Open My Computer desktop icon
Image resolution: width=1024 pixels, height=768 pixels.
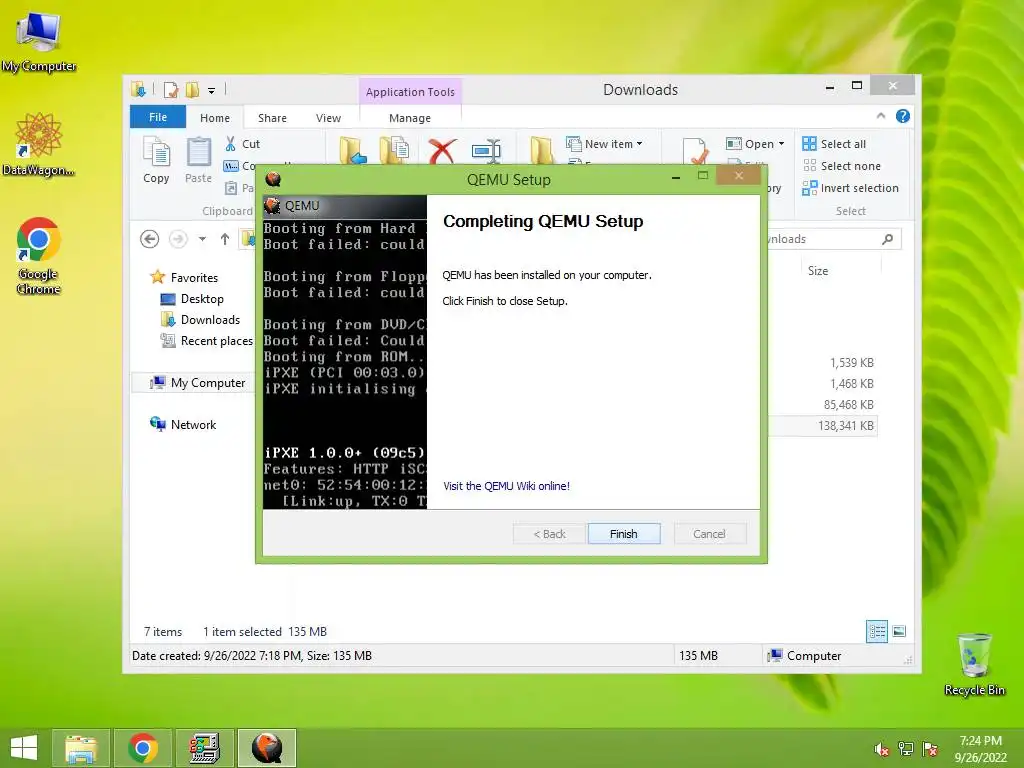pos(39,42)
